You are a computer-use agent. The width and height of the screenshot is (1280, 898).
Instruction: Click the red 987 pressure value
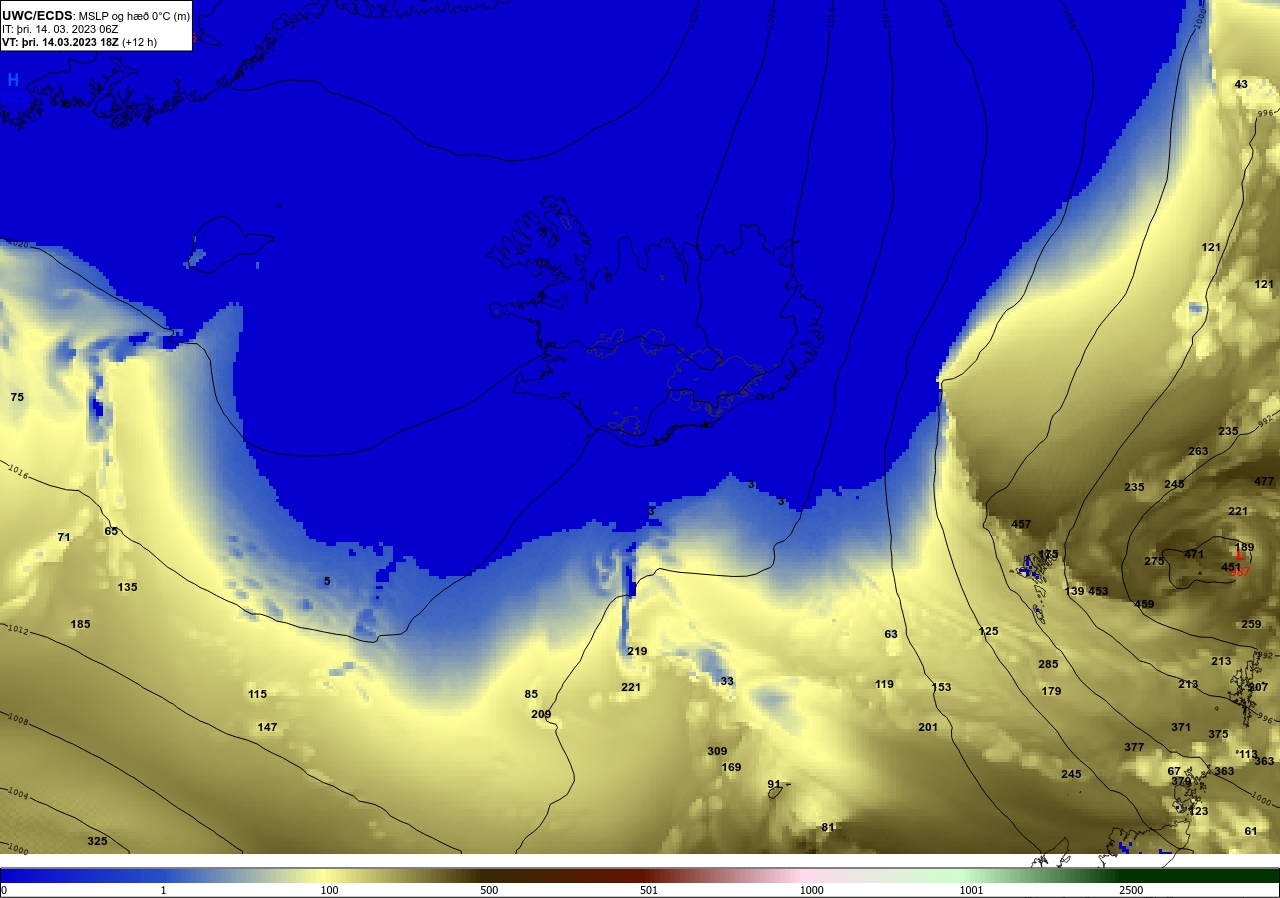click(1240, 571)
